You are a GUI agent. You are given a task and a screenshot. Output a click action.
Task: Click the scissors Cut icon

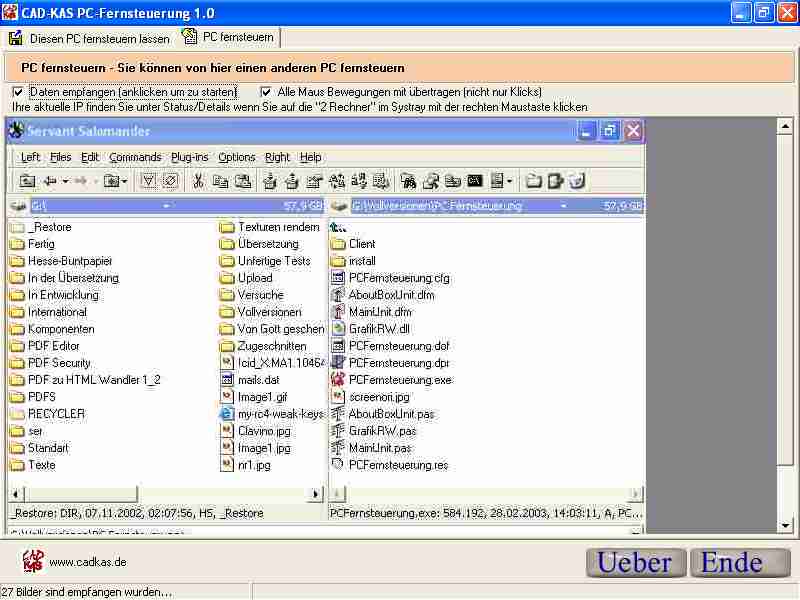[x=198, y=181]
